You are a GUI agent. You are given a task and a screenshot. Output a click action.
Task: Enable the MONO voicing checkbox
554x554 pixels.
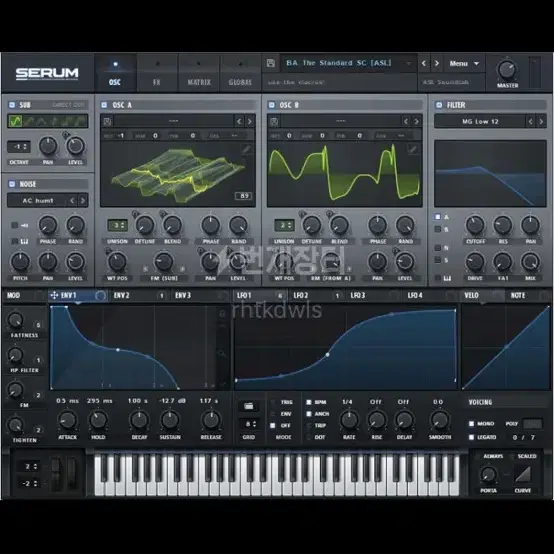471,423
